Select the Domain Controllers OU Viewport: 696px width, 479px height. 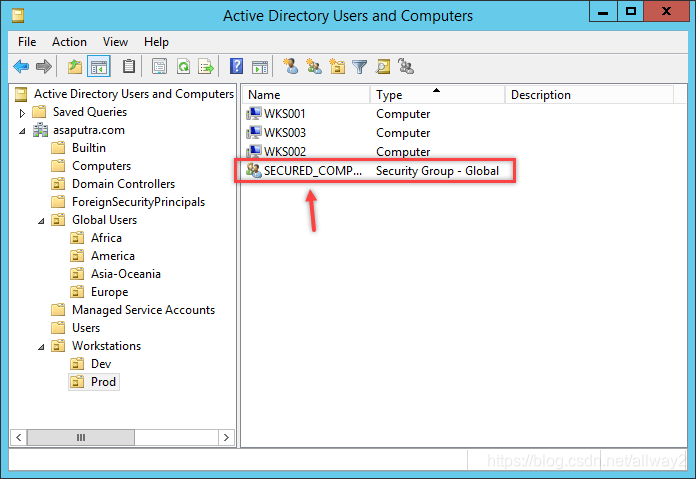point(123,184)
